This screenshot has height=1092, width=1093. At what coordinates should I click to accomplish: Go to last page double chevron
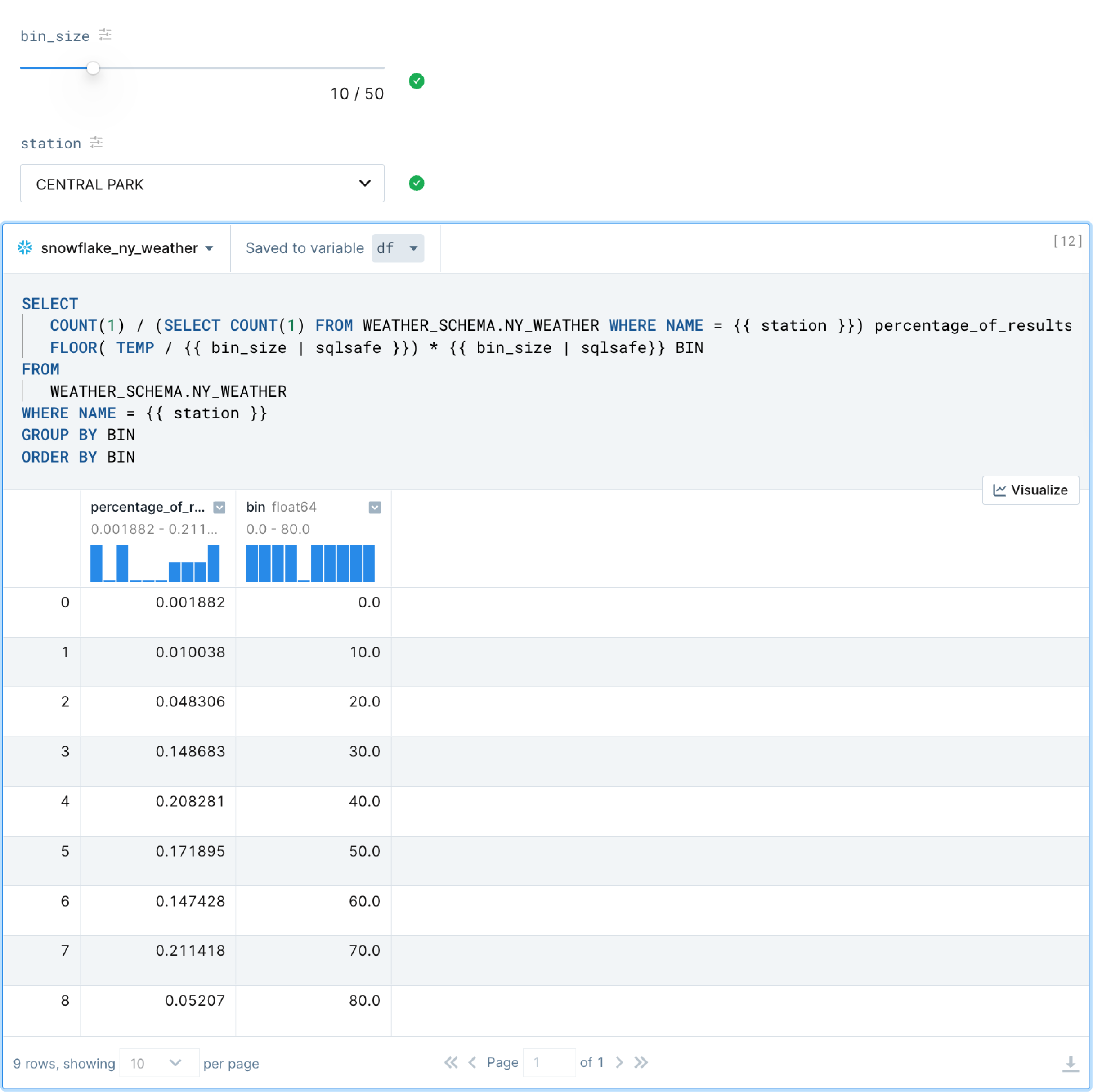coord(641,1062)
